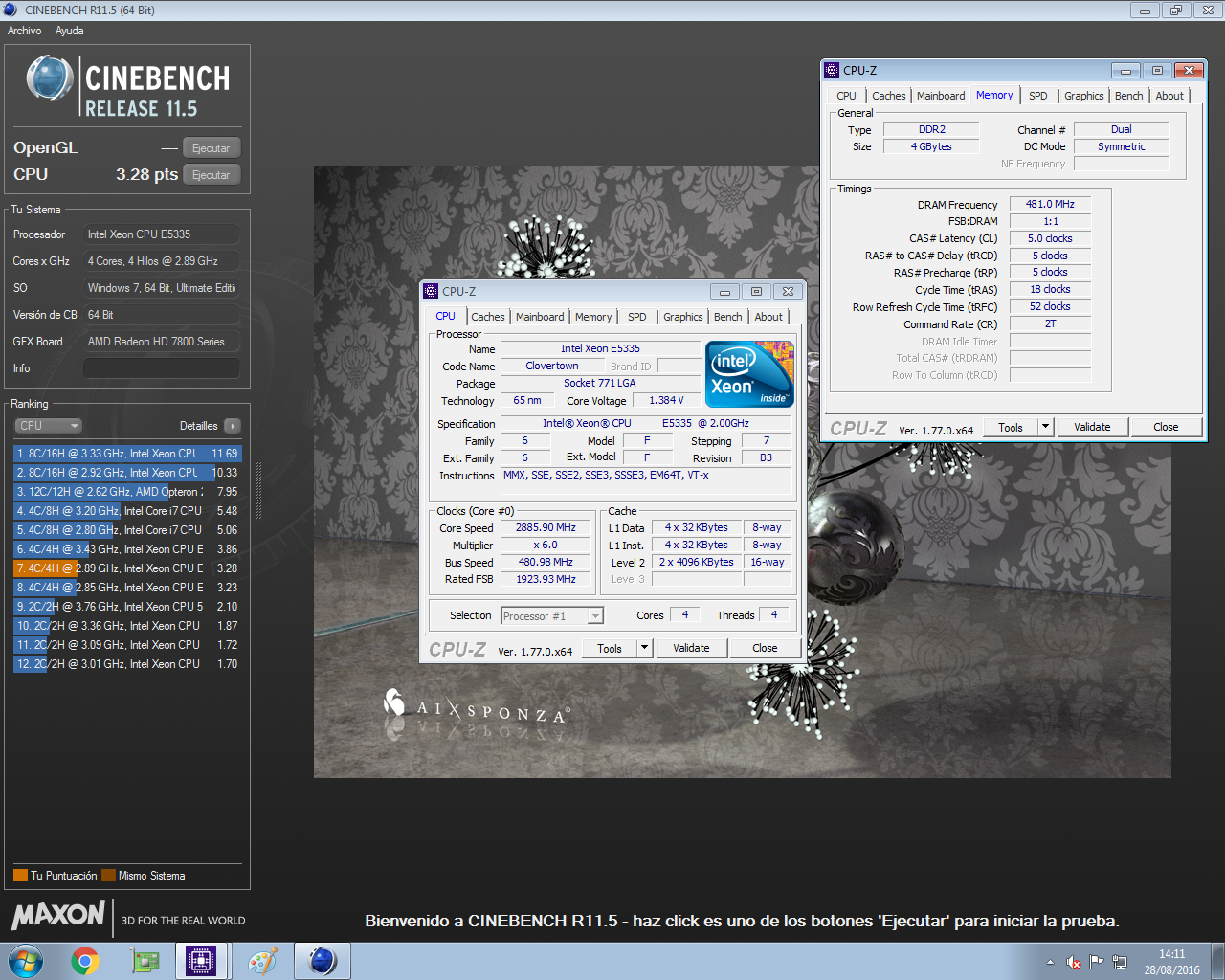
Task: Click the CPU-Z title bar icon on the Memory window
Action: tap(832, 71)
